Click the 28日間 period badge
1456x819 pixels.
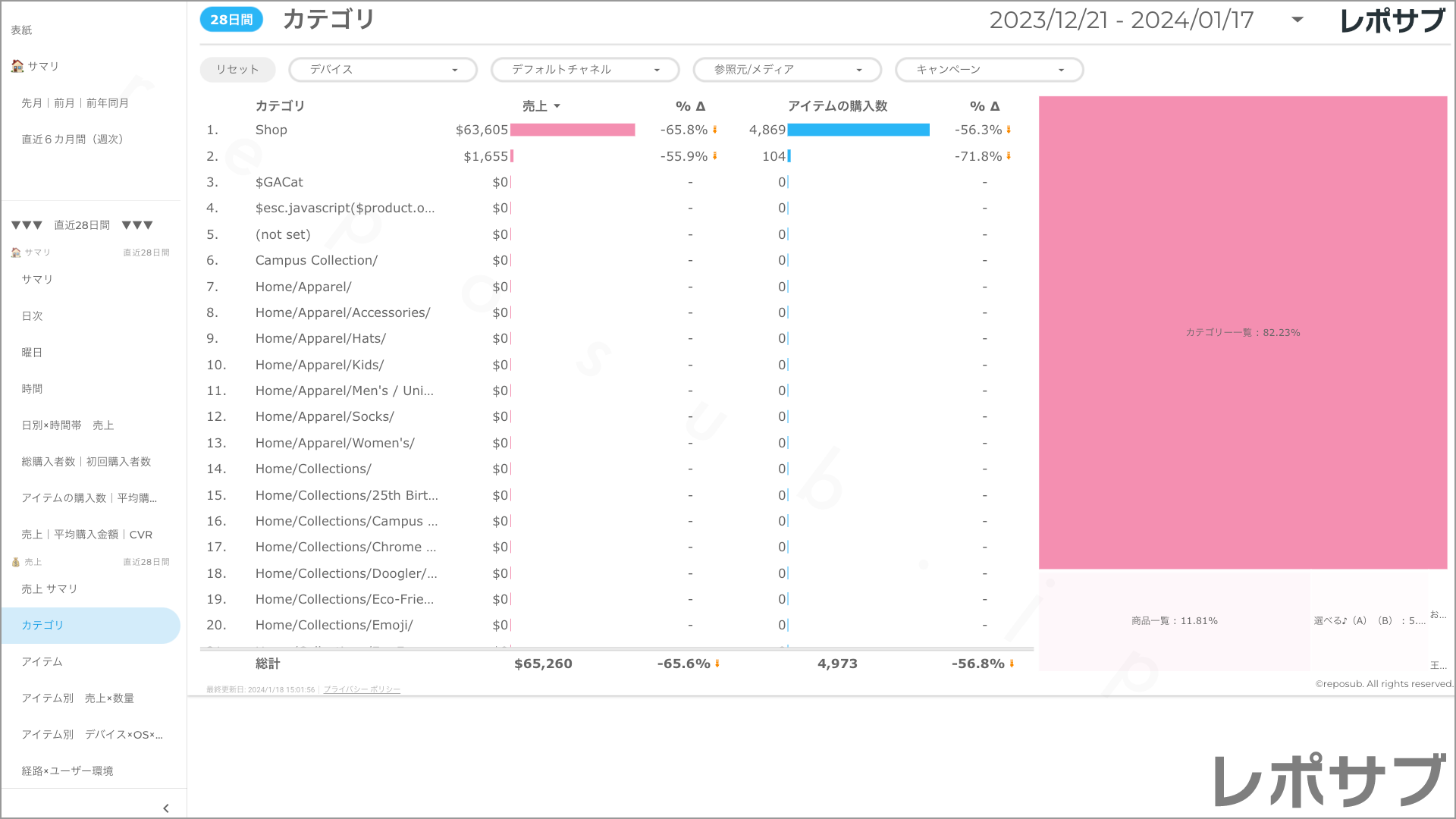[x=231, y=20]
